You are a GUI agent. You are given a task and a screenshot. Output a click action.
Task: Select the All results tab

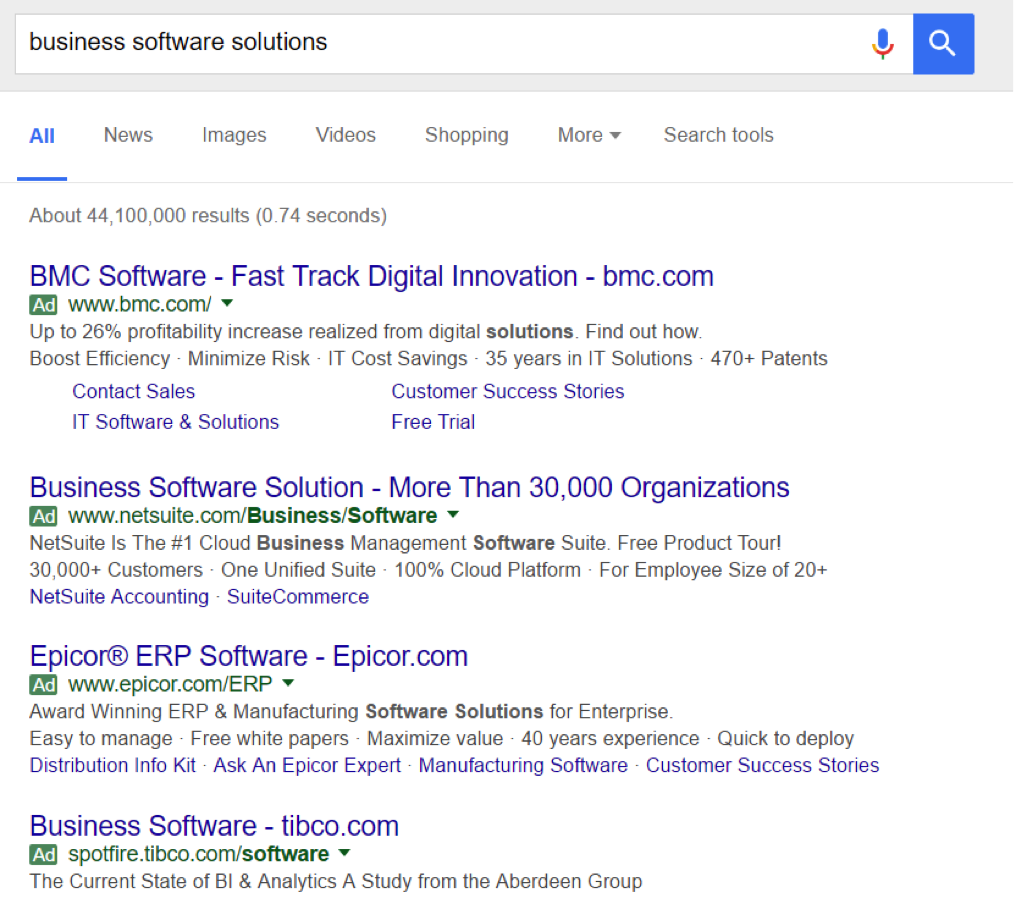click(42, 136)
